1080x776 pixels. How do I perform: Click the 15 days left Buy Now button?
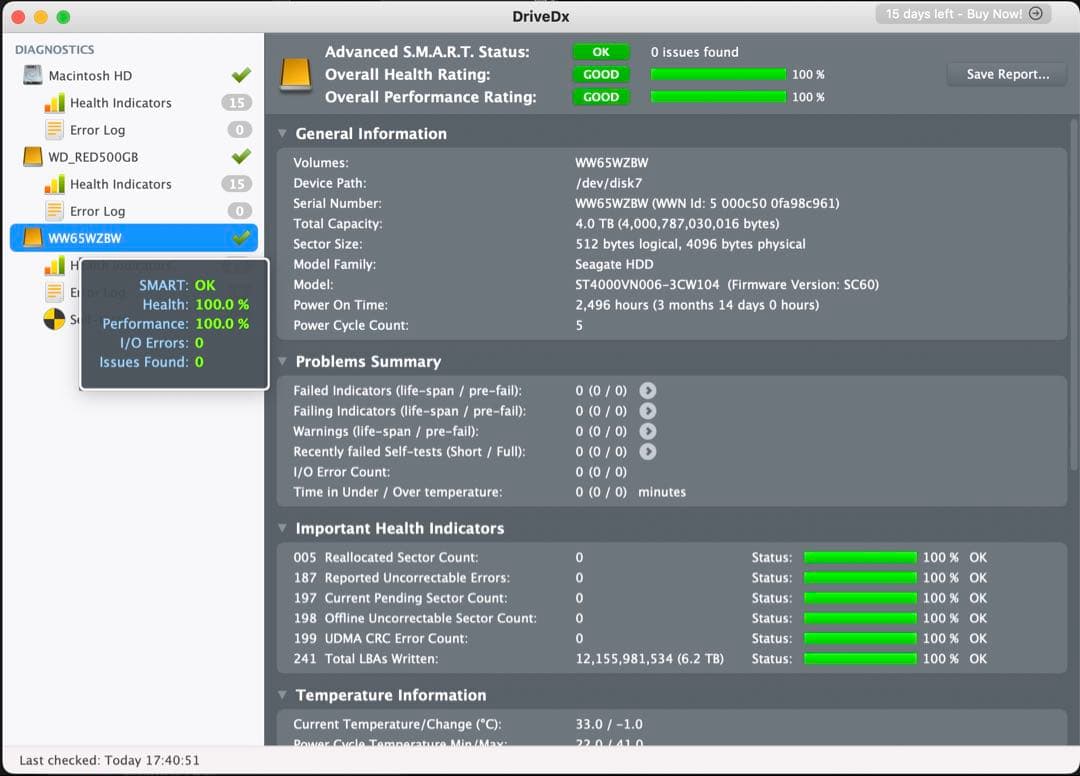tap(963, 14)
